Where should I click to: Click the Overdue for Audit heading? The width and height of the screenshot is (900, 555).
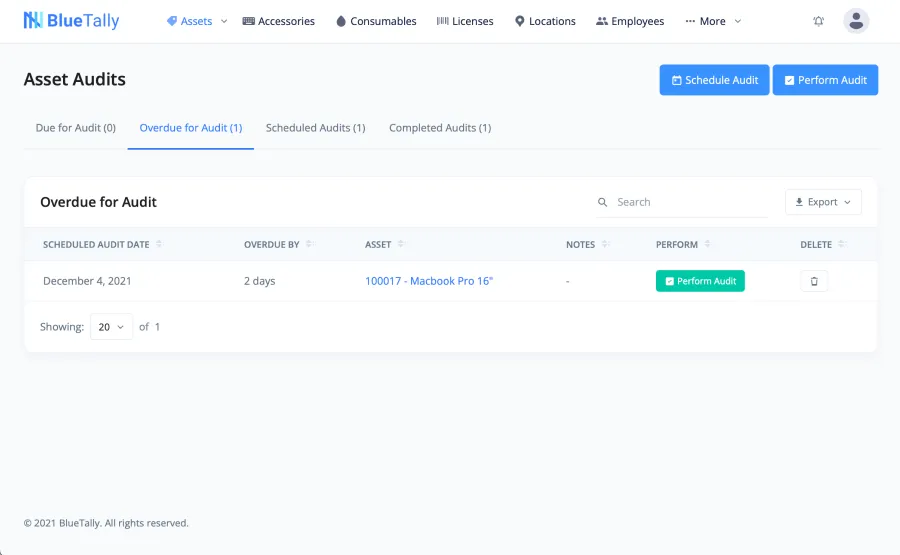98,202
